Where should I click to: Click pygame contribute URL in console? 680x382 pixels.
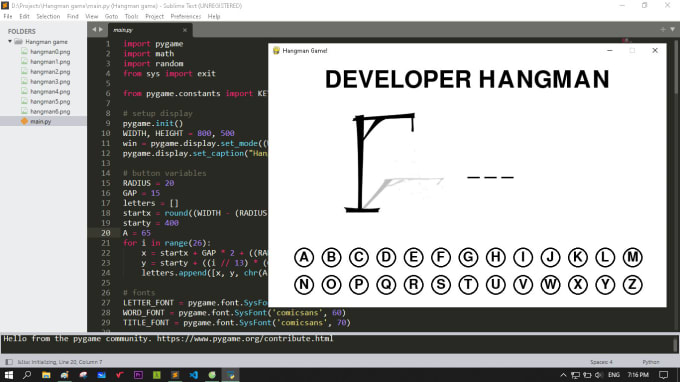[245, 338]
